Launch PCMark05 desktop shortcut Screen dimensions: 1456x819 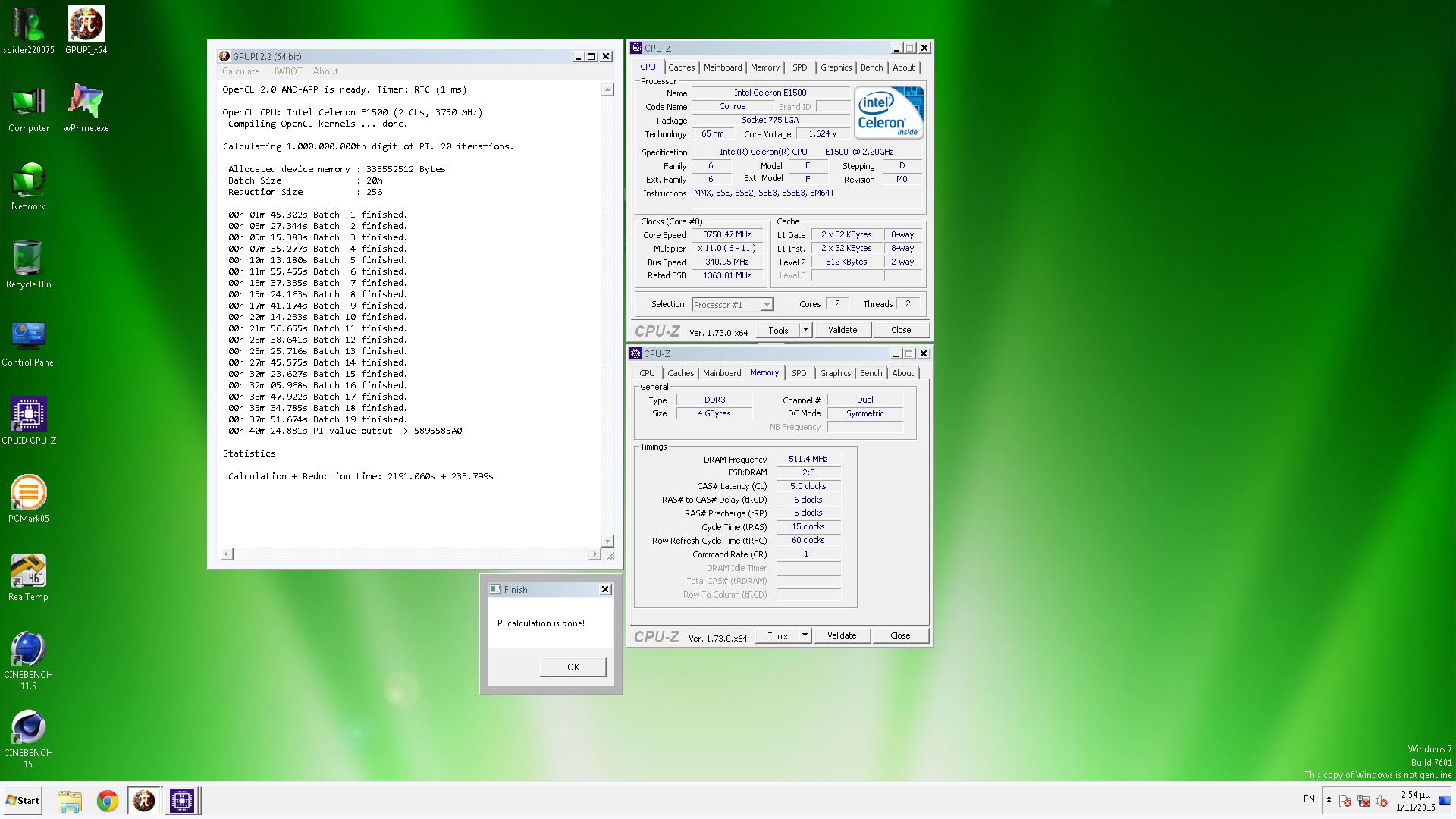click(x=29, y=499)
